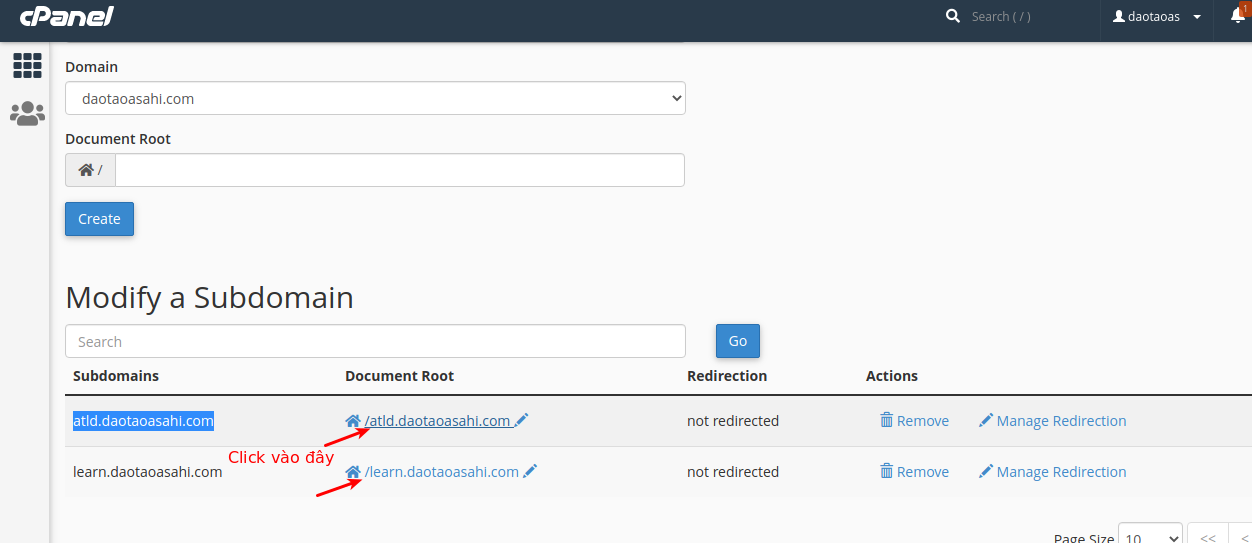This screenshot has width=1252, height=543.
Task: Manage Redirection for learn.daotaoasahi.com
Action: pyautogui.click(x=1052, y=472)
